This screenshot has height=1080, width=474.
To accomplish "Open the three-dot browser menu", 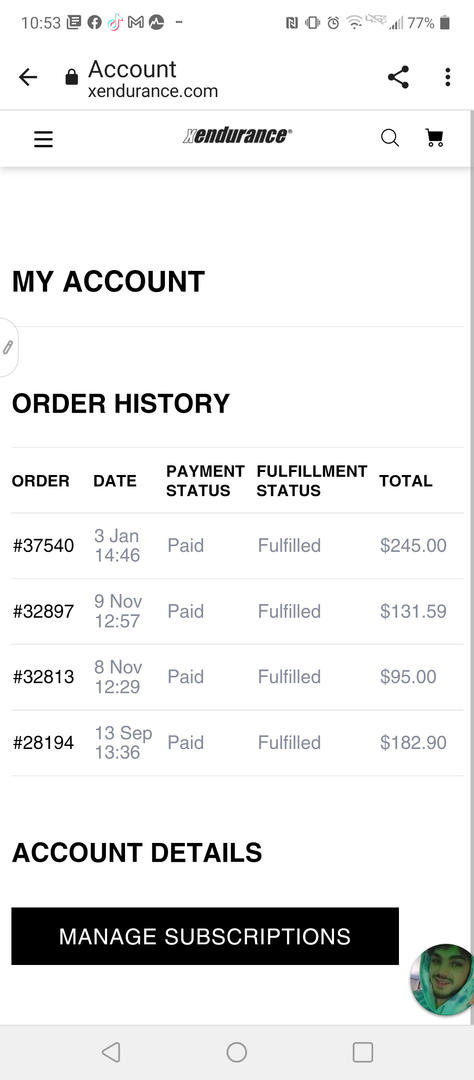I will click(448, 77).
